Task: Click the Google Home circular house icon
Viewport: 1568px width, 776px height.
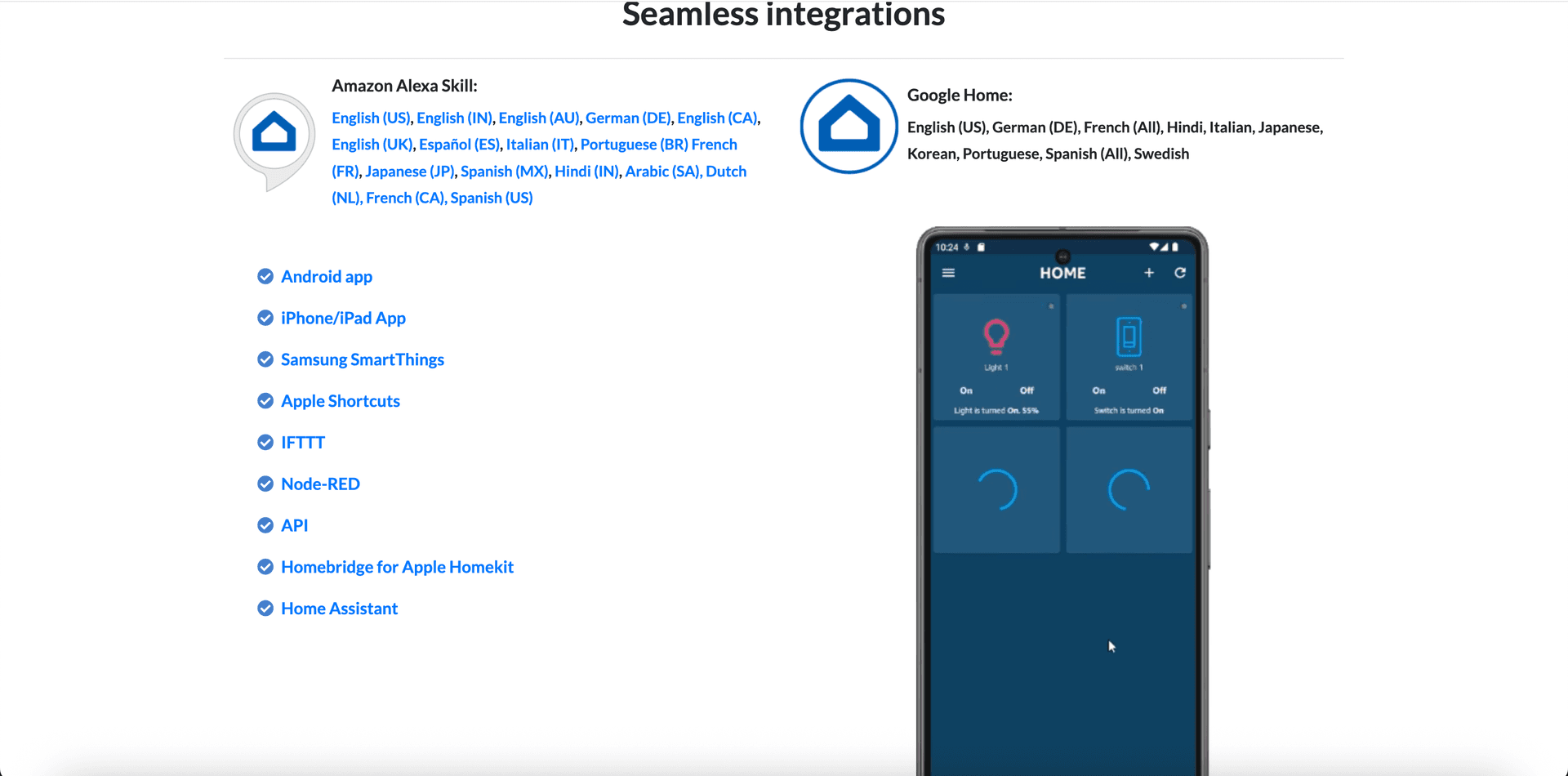Action: [849, 126]
